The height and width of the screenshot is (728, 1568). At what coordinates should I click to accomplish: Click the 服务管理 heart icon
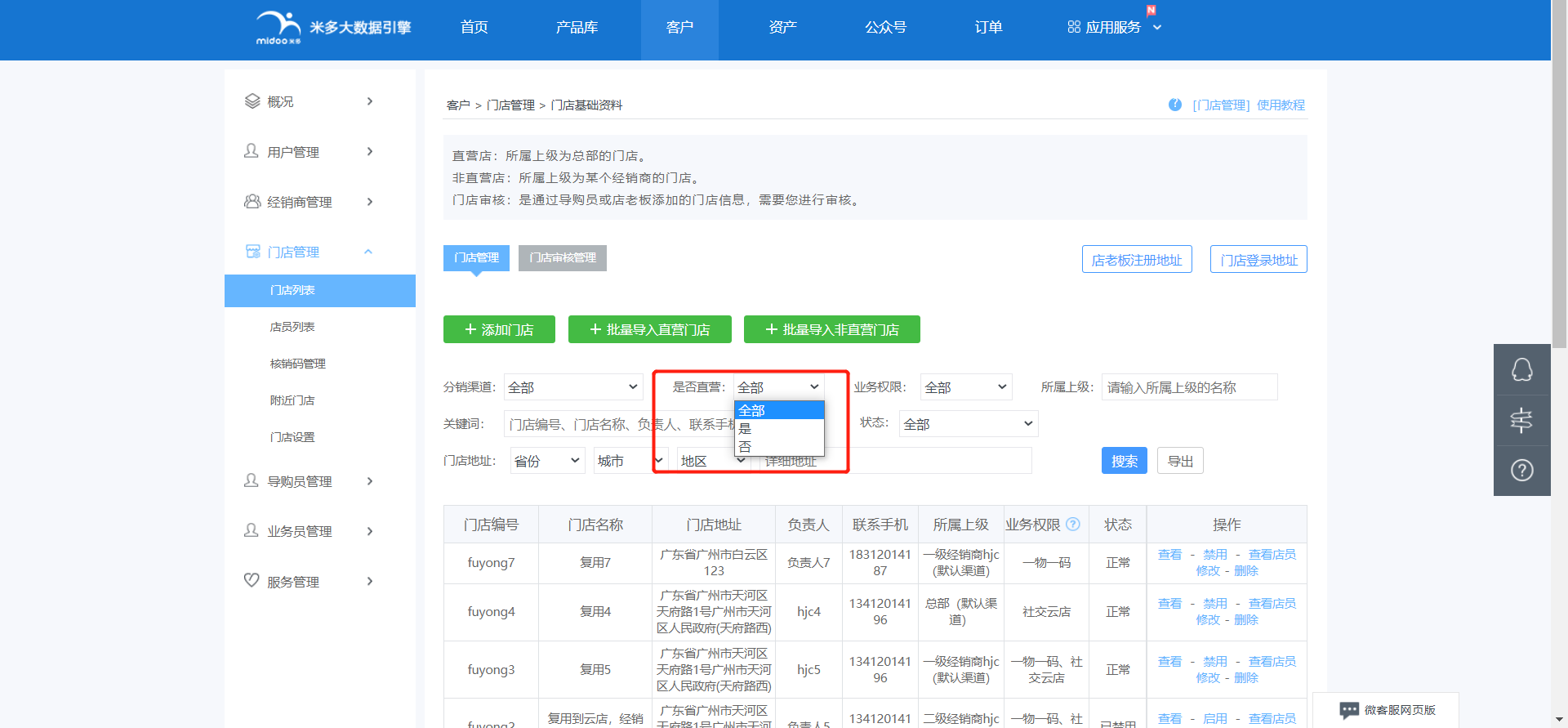tap(252, 580)
